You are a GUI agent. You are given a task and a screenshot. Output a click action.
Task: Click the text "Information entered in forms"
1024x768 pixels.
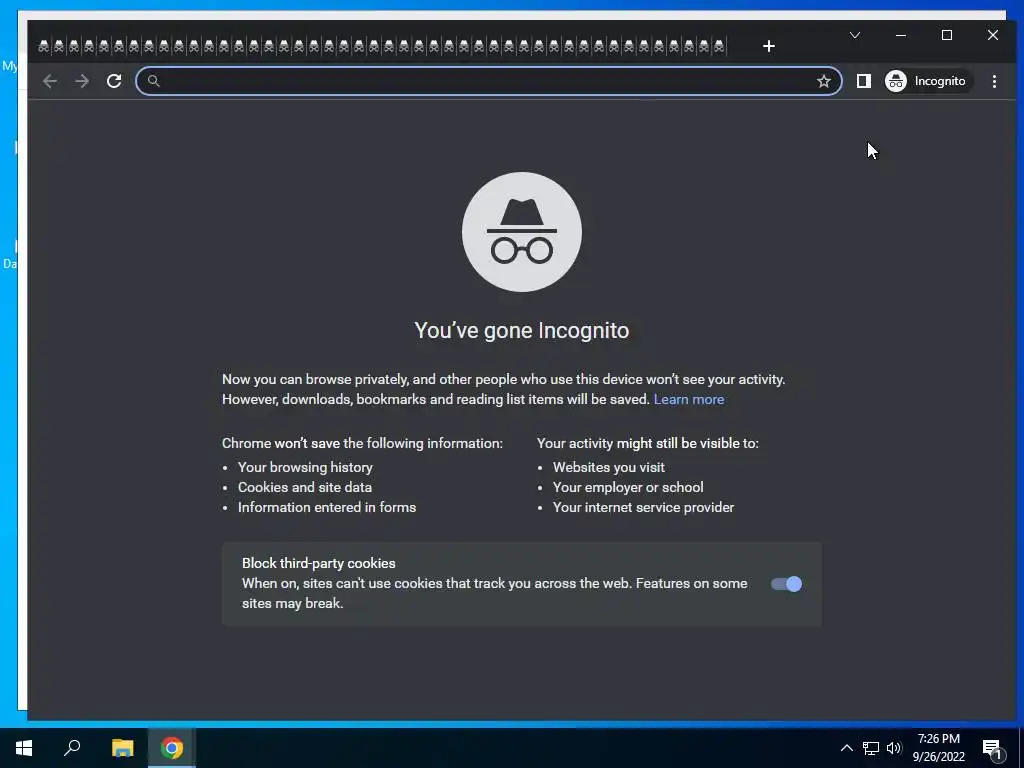(327, 507)
